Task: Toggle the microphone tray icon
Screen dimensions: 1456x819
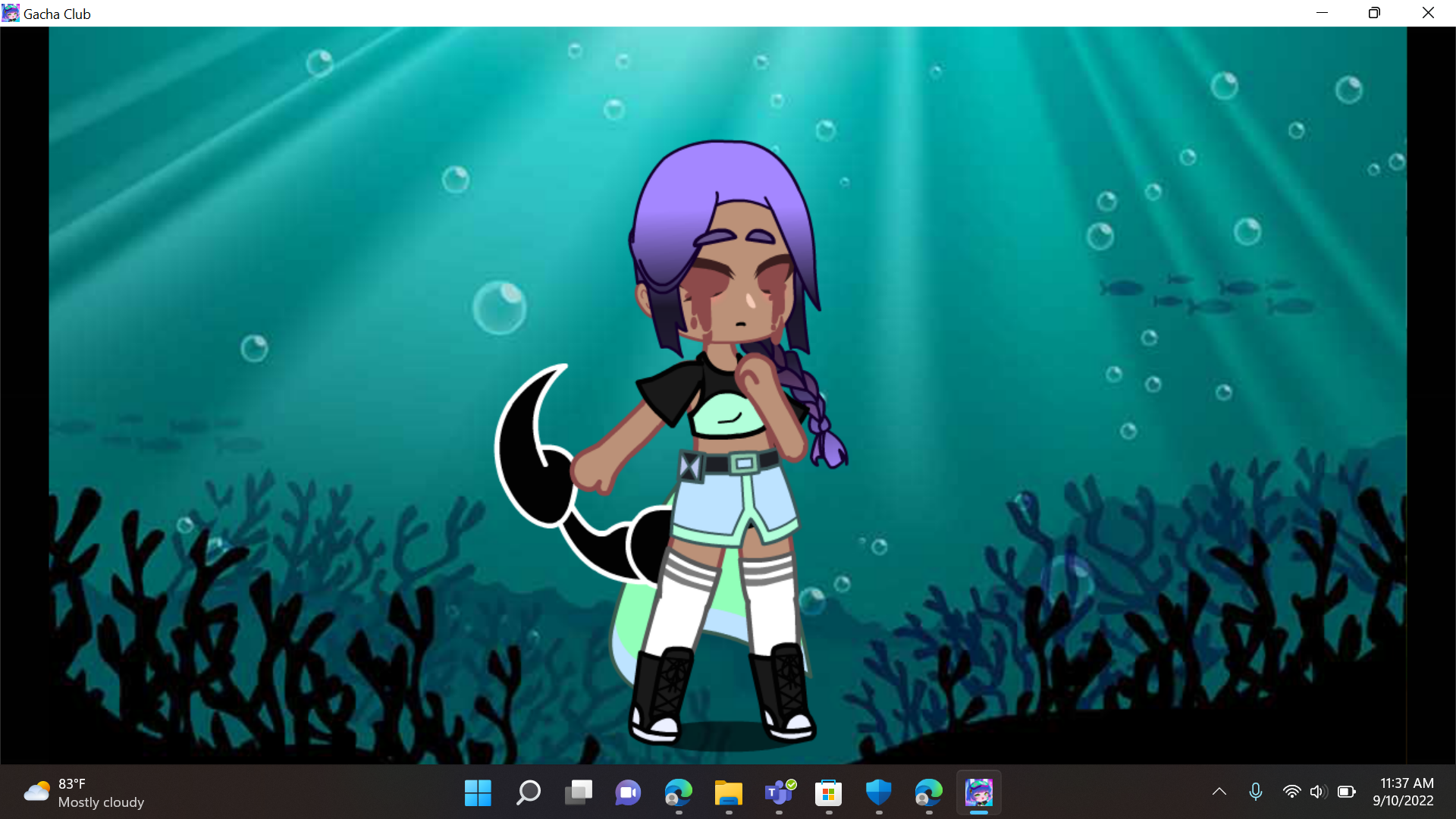Action: pos(1256,792)
